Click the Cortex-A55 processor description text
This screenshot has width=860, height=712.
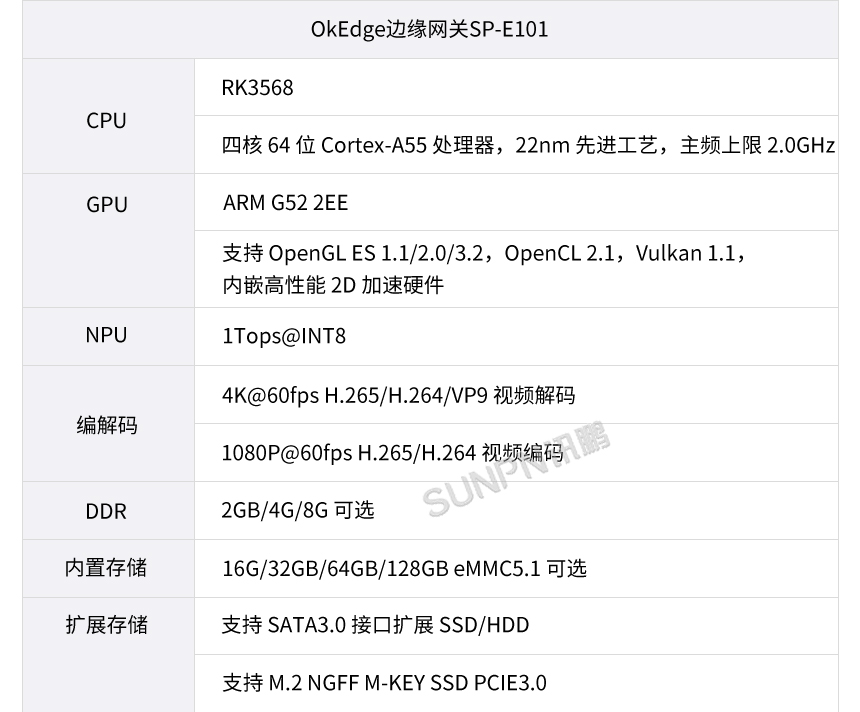tap(527, 145)
